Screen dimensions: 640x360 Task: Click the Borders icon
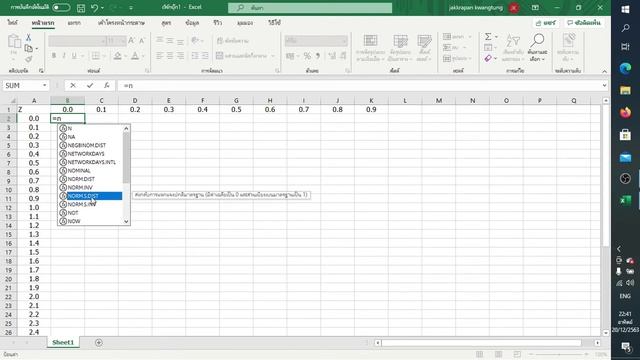(x=96, y=56)
